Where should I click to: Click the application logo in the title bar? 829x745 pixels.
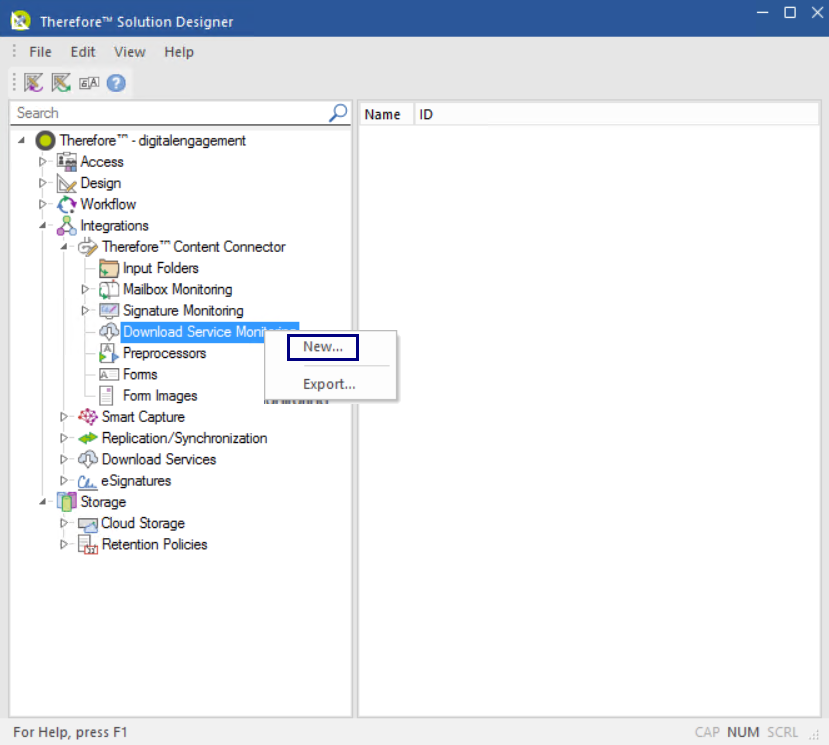pyautogui.click(x=21, y=21)
